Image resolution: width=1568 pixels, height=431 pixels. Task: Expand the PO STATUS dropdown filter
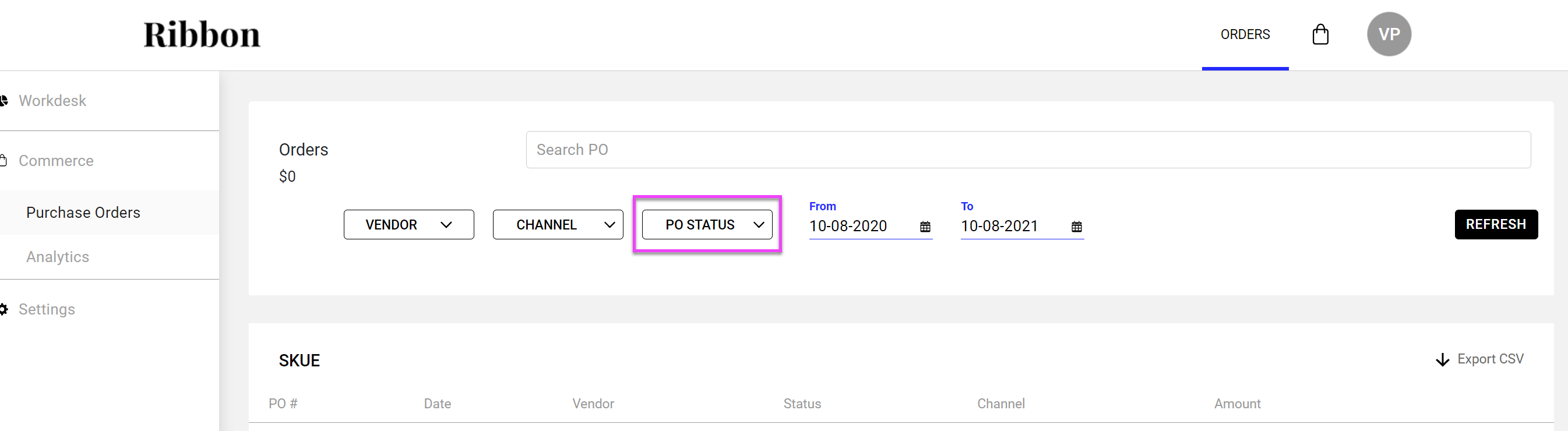click(x=707, y=225)
